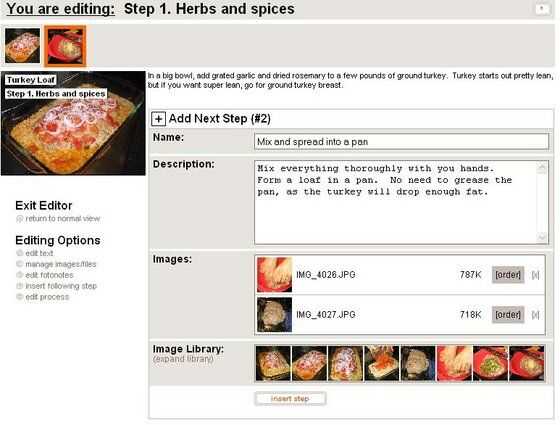This screenshot has height=425, width=560.
Task: Pick the first image in Image Library
Action: pos(273,363)
